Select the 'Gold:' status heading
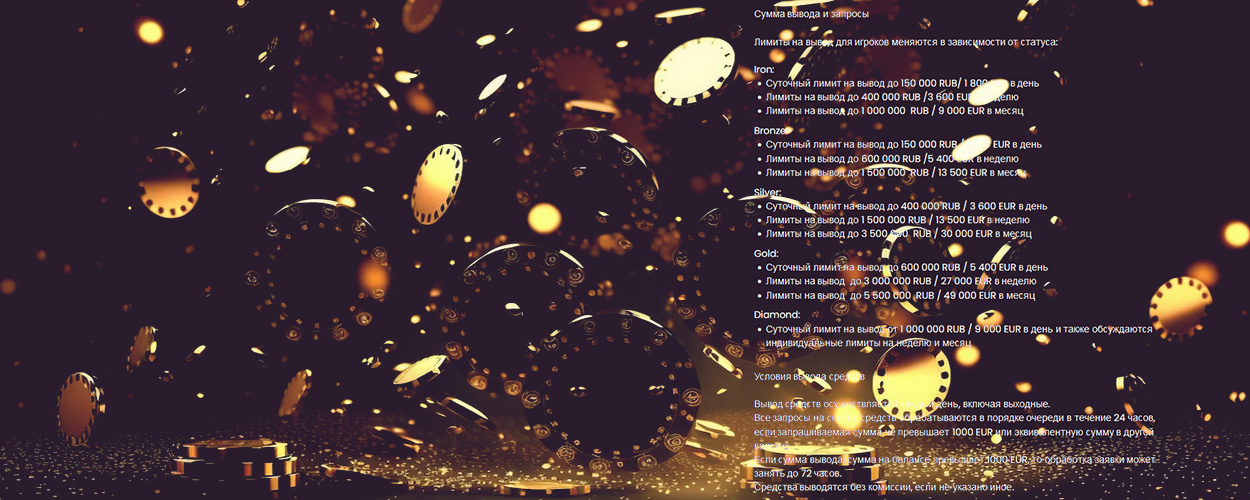 pos(766,254)
